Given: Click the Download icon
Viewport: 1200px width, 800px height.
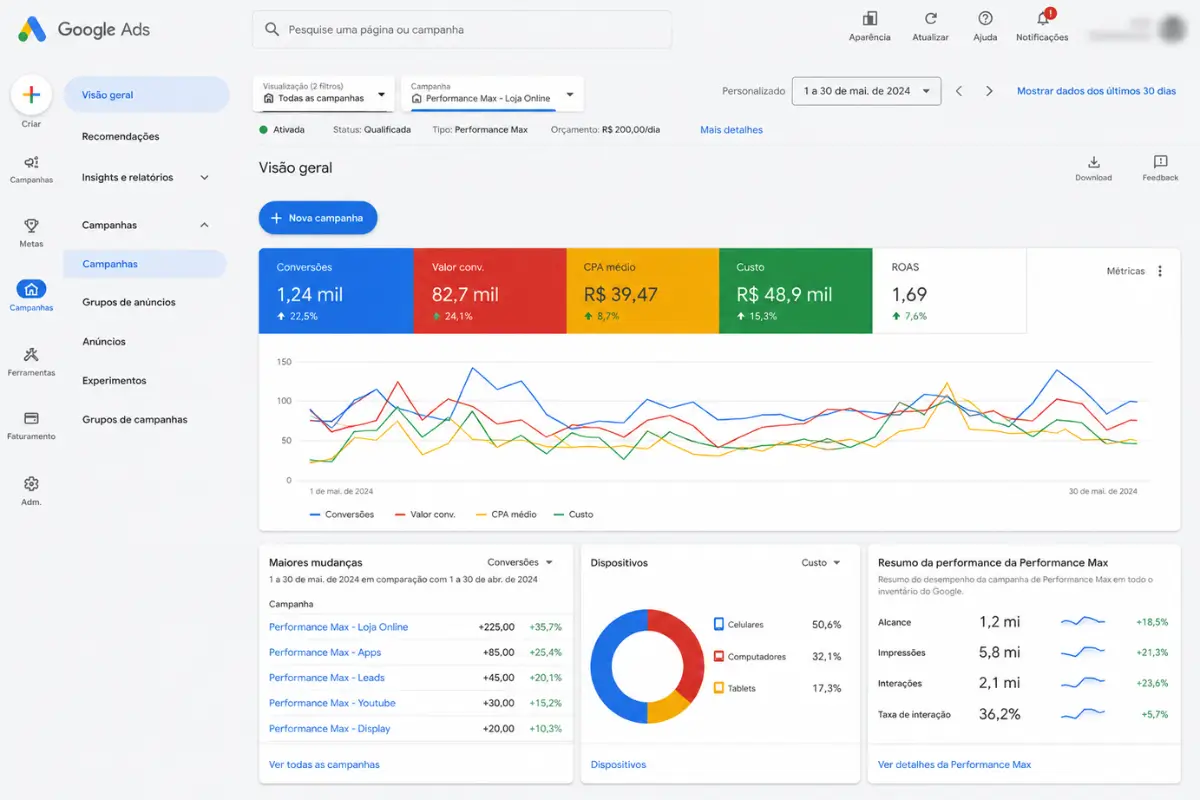Looking at the screenshot, I should [x=1094, y=162].
